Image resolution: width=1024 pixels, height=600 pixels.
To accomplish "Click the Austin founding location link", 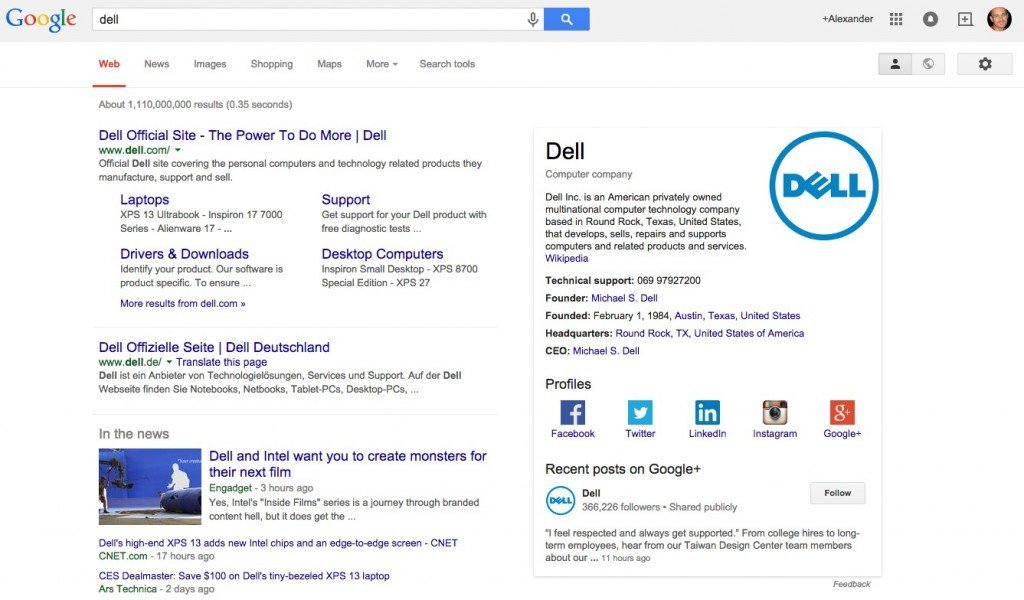I will coord(688,316).
